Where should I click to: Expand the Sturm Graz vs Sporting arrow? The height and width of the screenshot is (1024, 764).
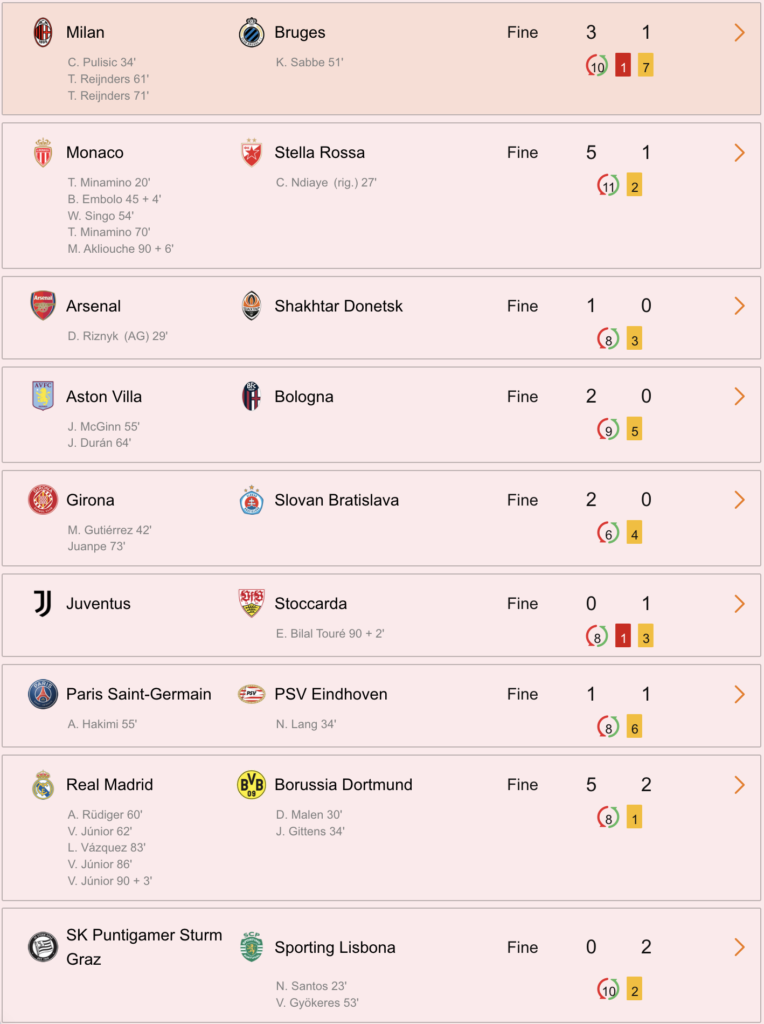click(x=739, y=948)
